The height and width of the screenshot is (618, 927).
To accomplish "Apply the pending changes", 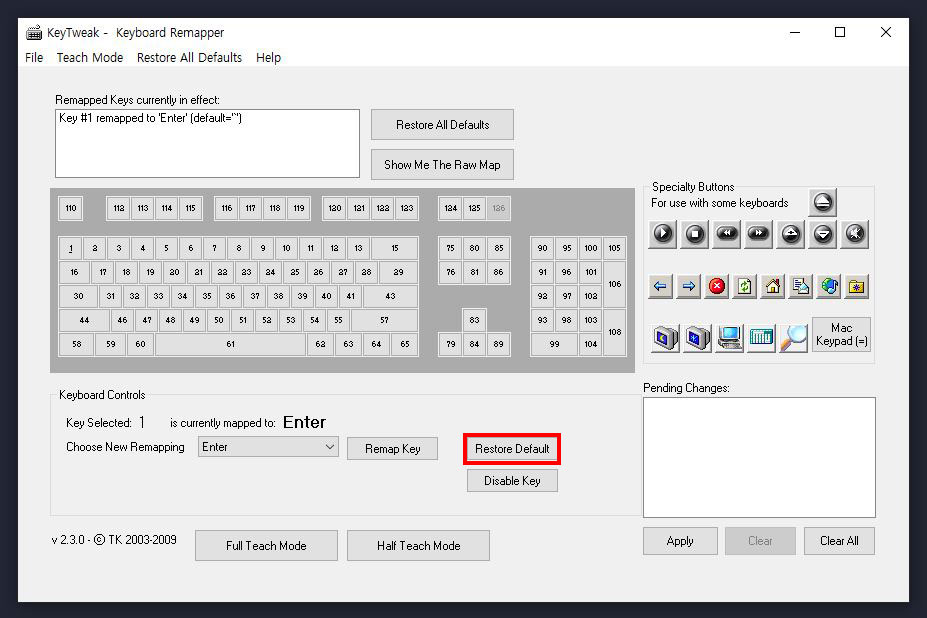I will click(680, 541).
